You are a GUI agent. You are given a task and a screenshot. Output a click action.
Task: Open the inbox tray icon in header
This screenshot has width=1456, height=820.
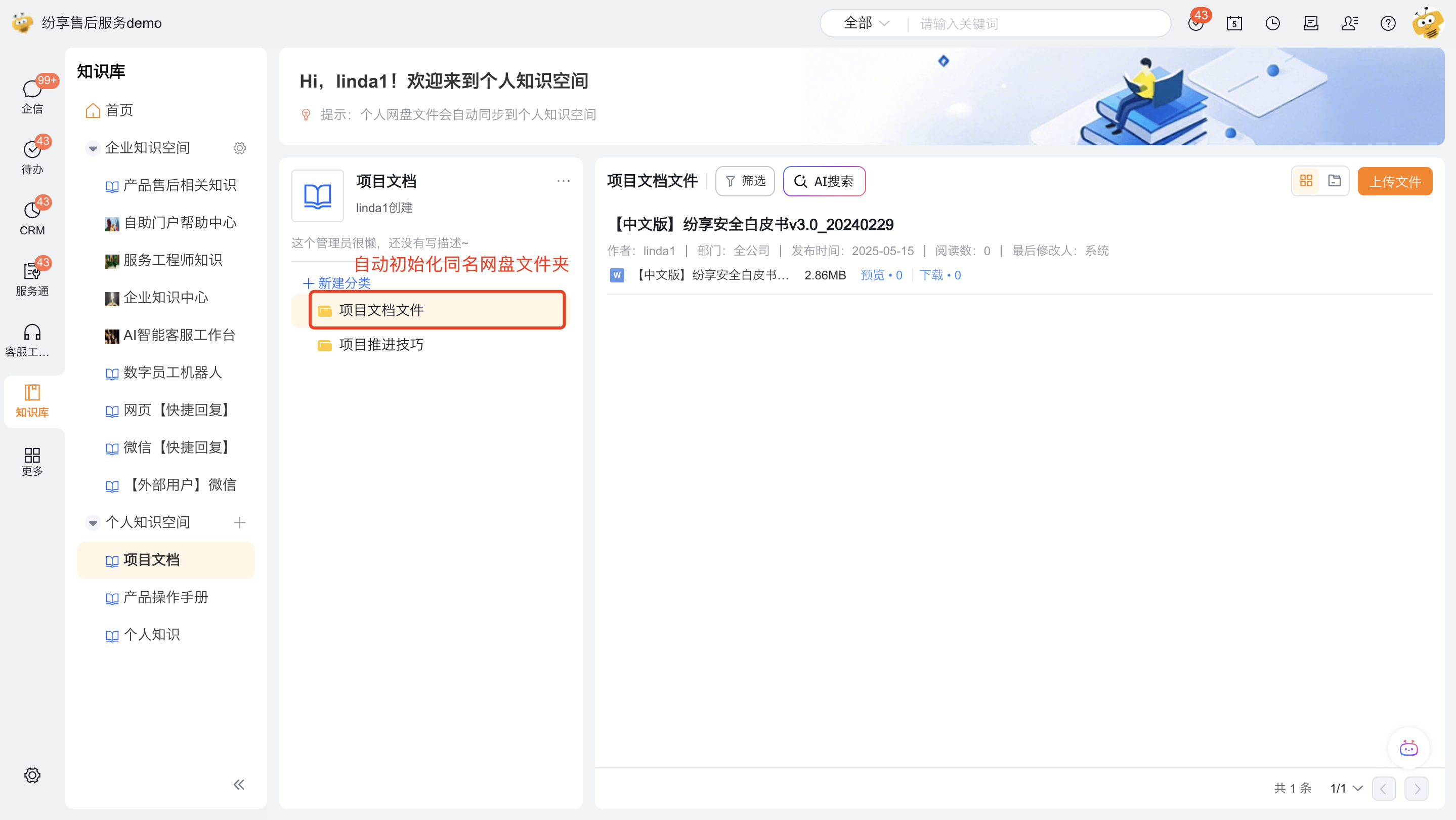(x=1311, y=23)
